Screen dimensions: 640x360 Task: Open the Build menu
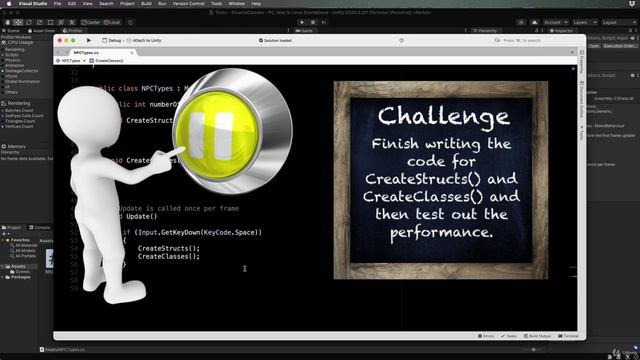(x=146, y=4)
